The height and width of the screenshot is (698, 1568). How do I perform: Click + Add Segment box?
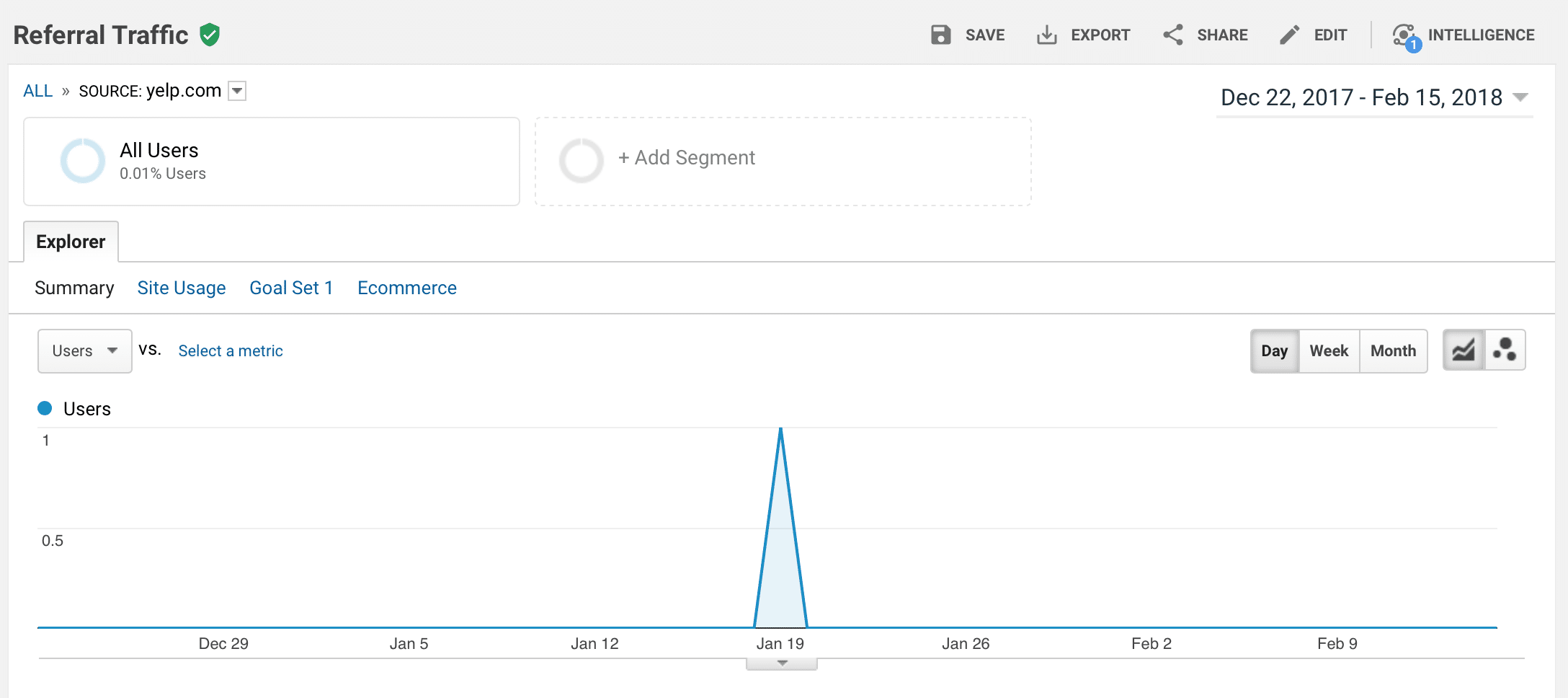[783, 162]
